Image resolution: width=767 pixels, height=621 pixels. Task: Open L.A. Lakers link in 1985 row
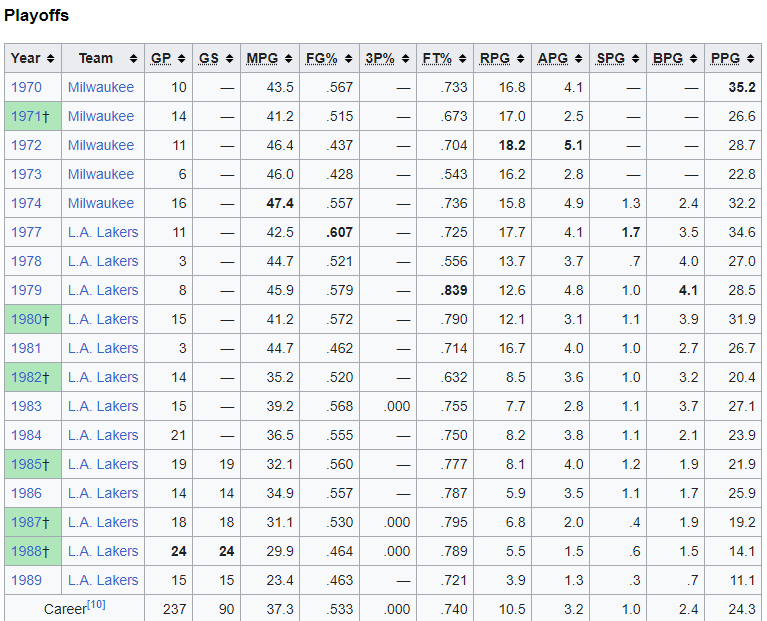(103, 464)
